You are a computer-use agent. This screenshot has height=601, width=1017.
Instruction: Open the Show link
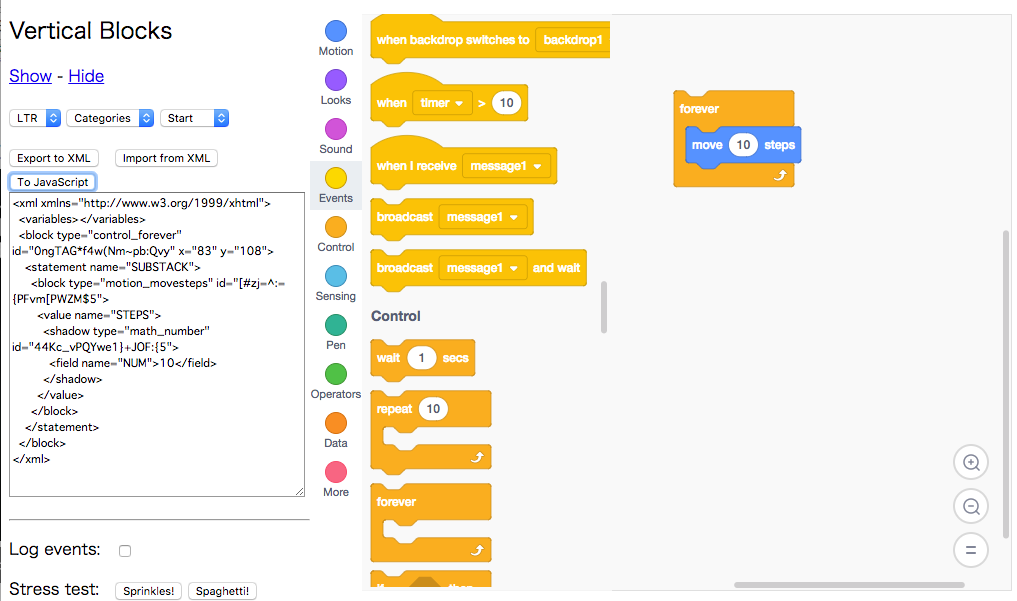coord(30,76)
